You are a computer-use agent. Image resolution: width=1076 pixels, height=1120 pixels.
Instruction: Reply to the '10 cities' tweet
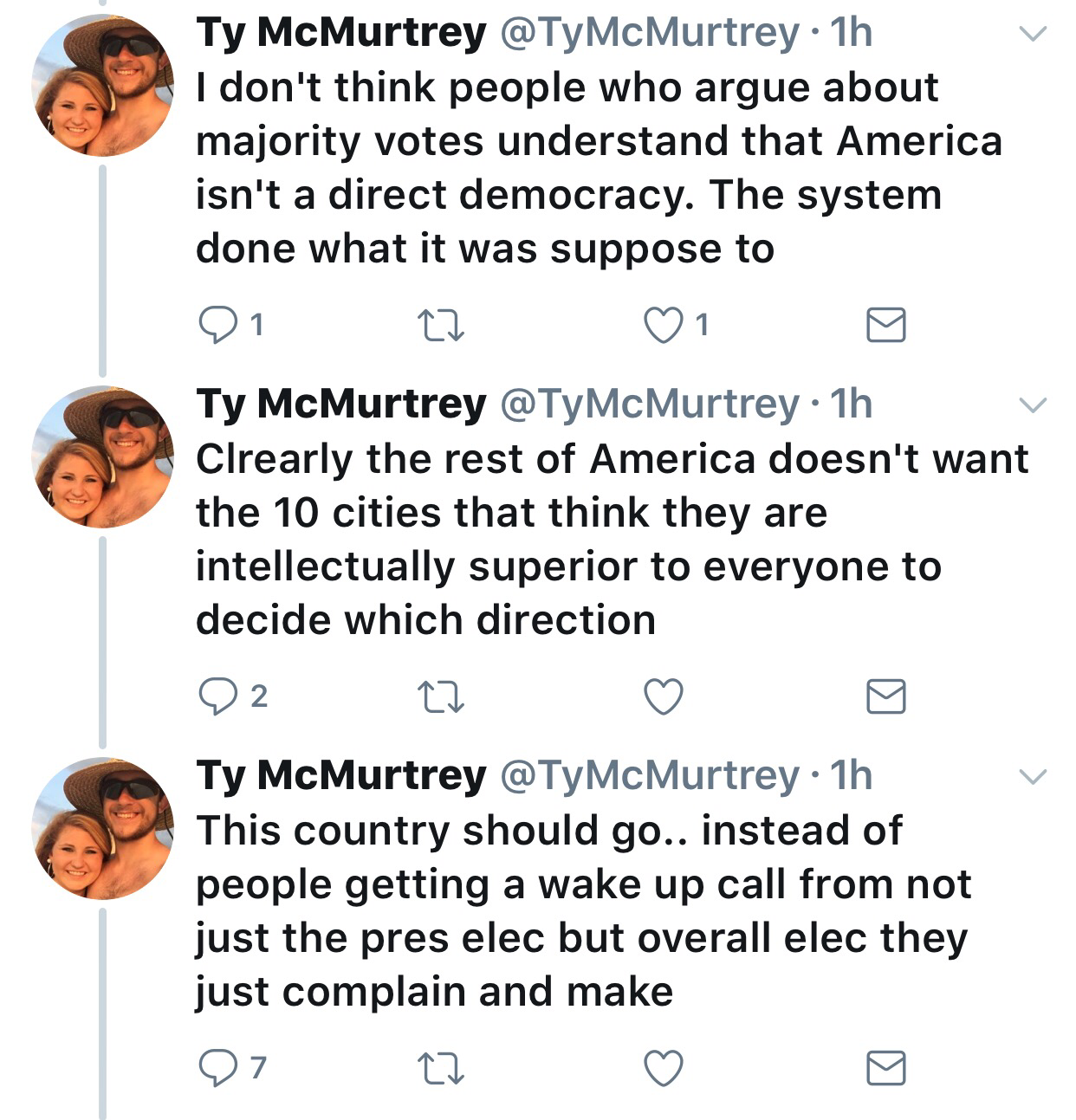[214, 696]
